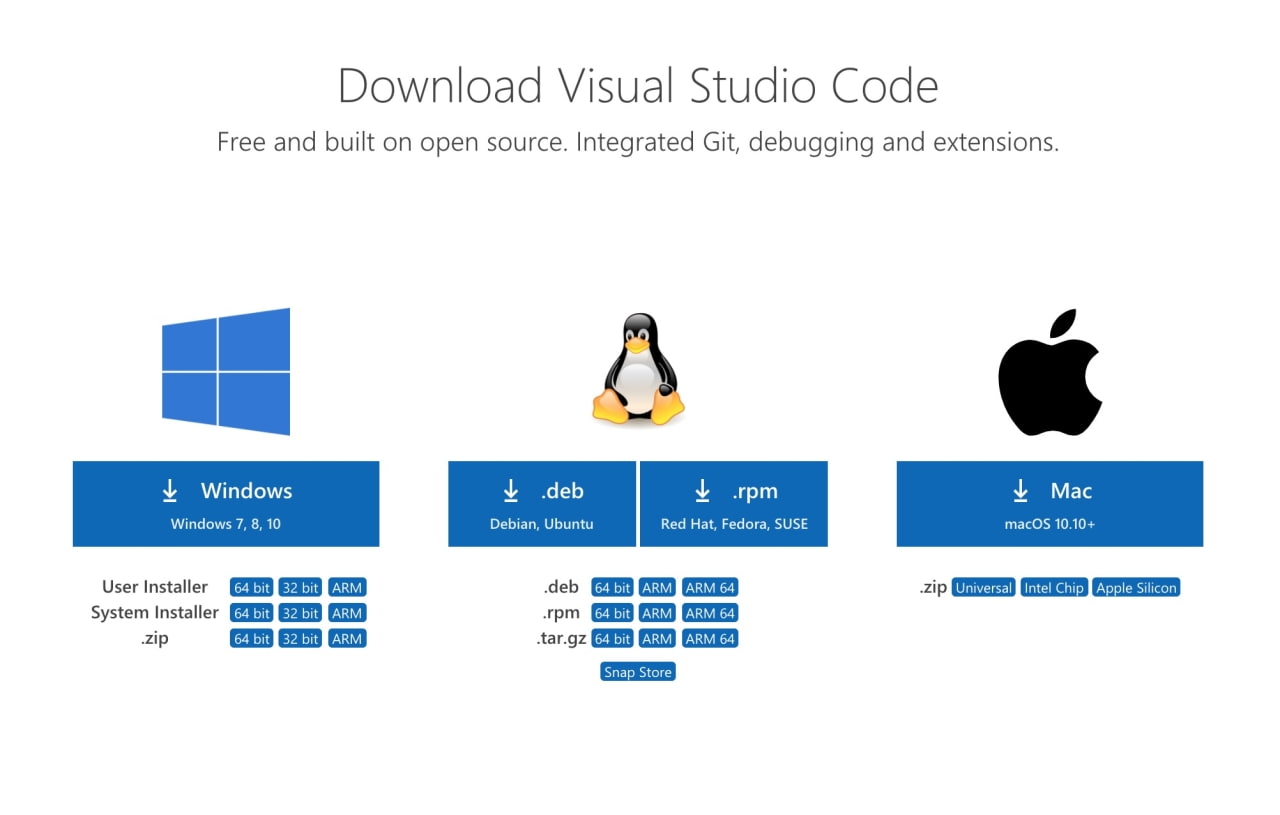Image resolution: width=1280 pixels, height=815 pixels.
Task: Download Linux .tar.gz ARM build
Action: [657, 639]
